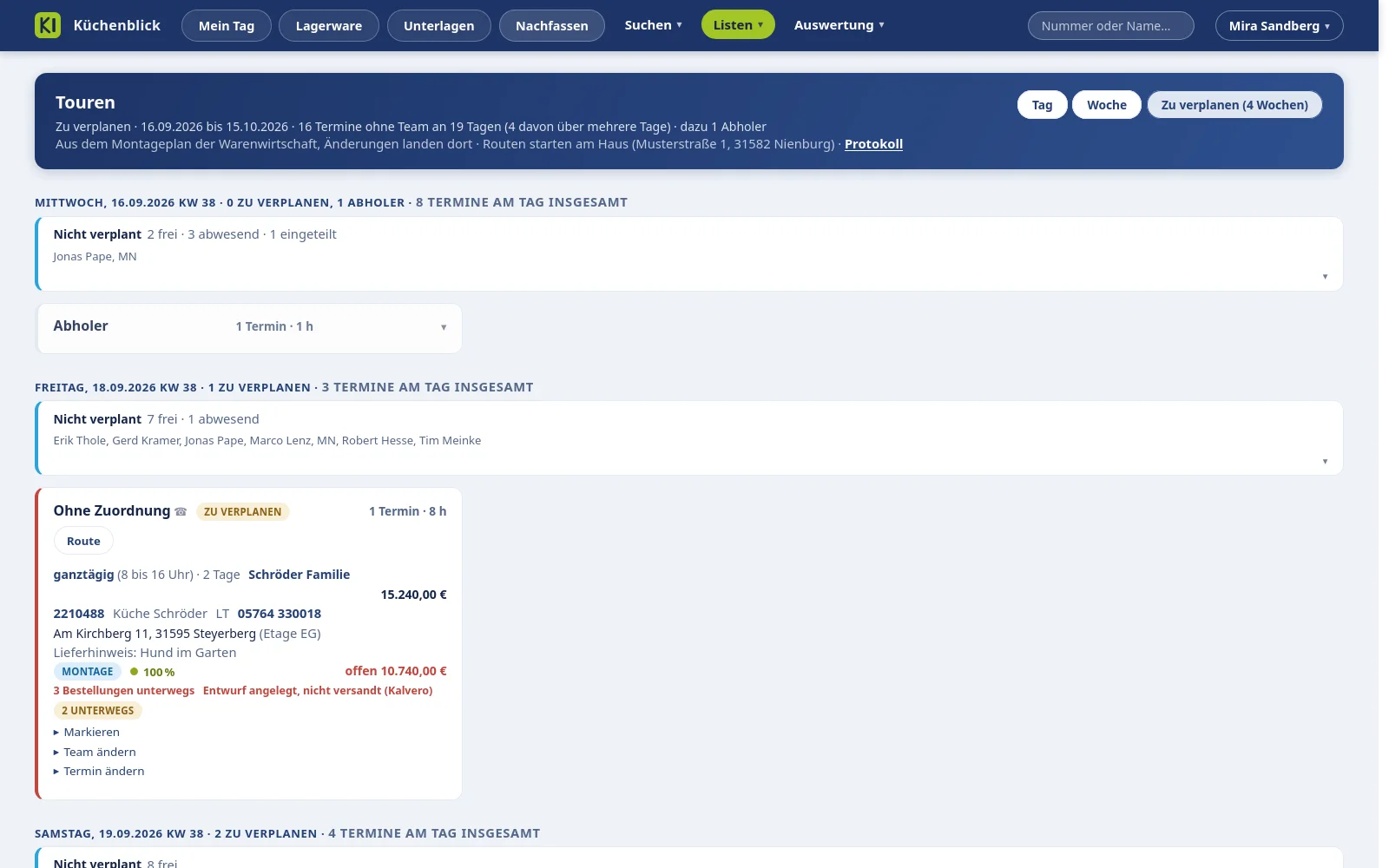1389x868 pixels.
Task: Open the Mein Tag page
Action: tap(227, 26)
